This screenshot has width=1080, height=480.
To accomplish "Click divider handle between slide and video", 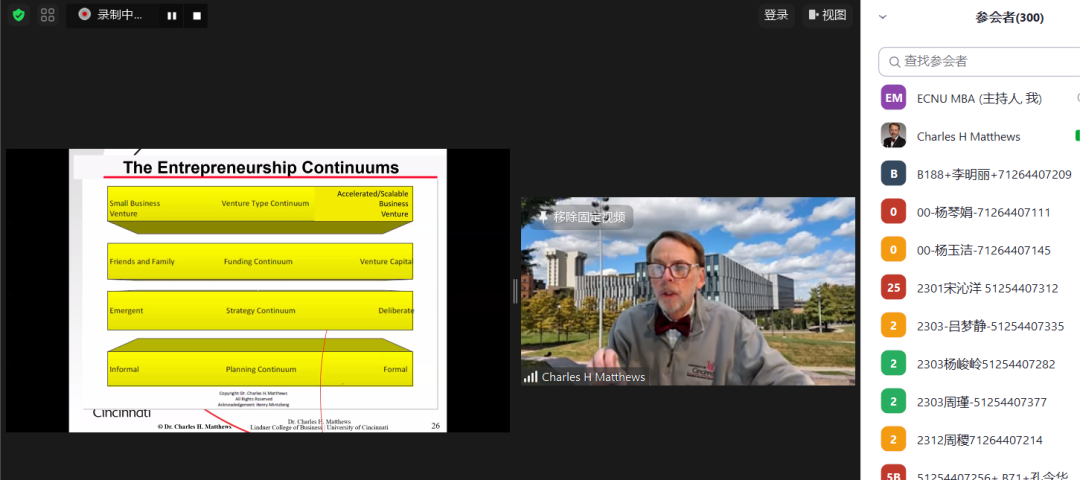I will pyautogui.click(x=515, y=290).
